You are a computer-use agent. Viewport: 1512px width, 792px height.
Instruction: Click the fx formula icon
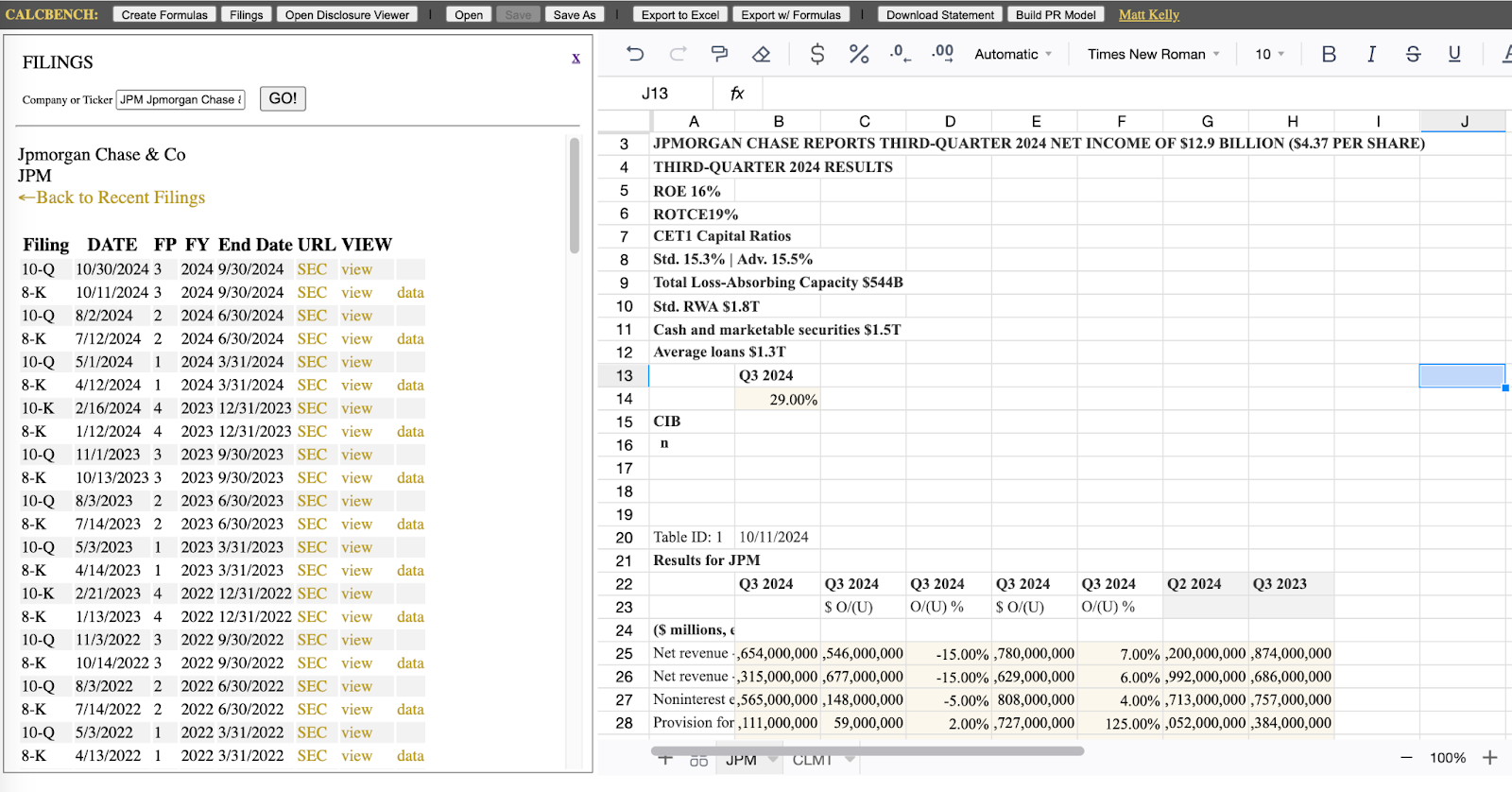tap(737, 94)
